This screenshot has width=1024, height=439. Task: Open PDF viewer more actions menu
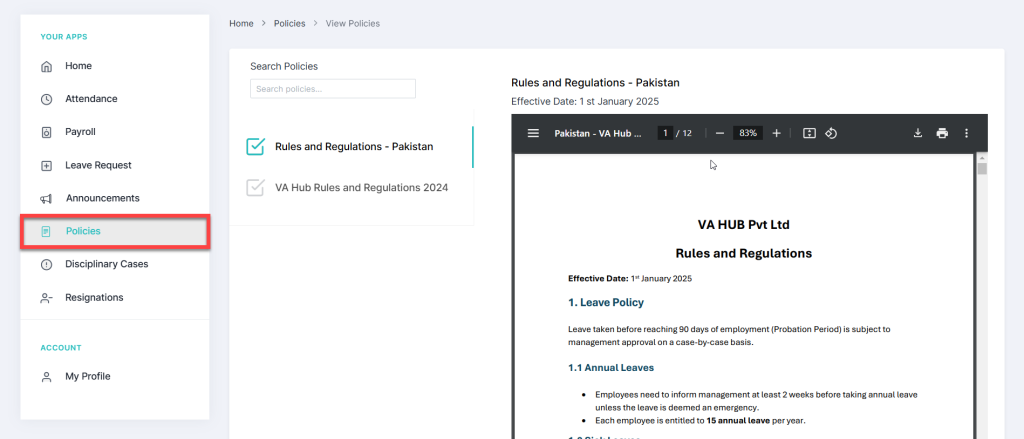967,133
